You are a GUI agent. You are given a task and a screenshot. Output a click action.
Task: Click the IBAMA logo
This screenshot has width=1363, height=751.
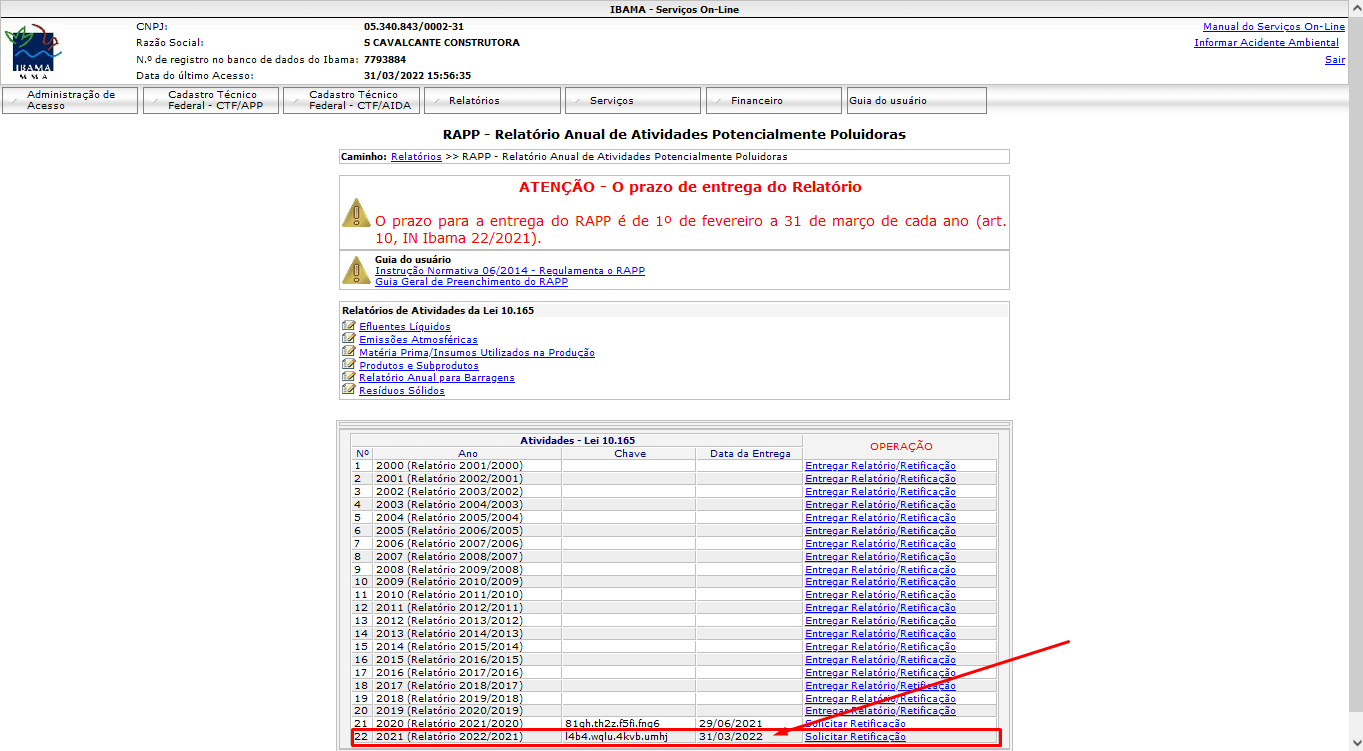coord(31,52)
